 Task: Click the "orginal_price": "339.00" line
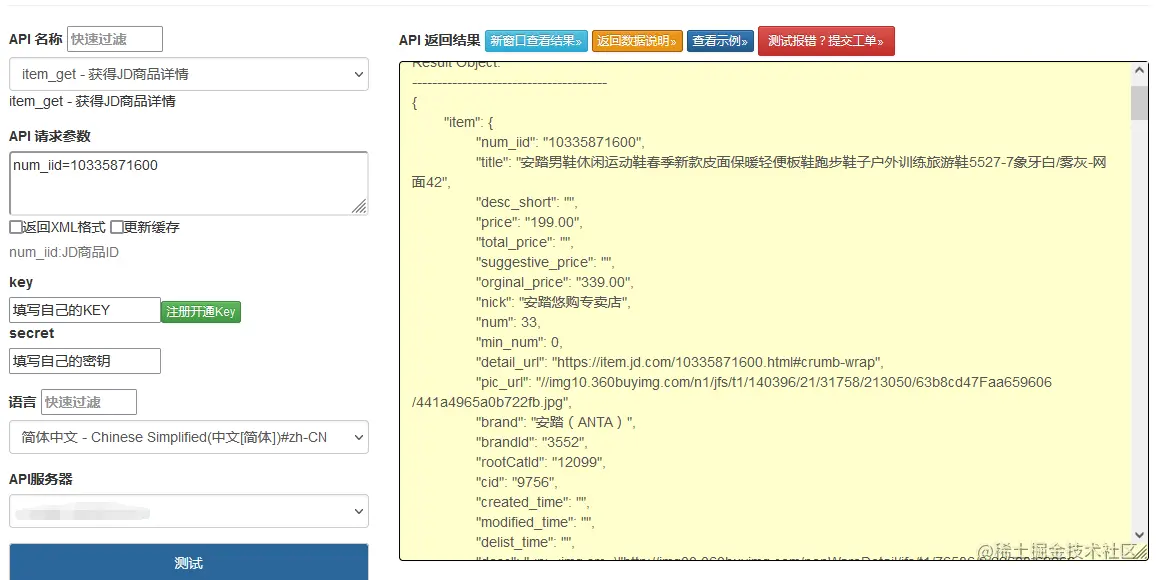click(554, 282)
